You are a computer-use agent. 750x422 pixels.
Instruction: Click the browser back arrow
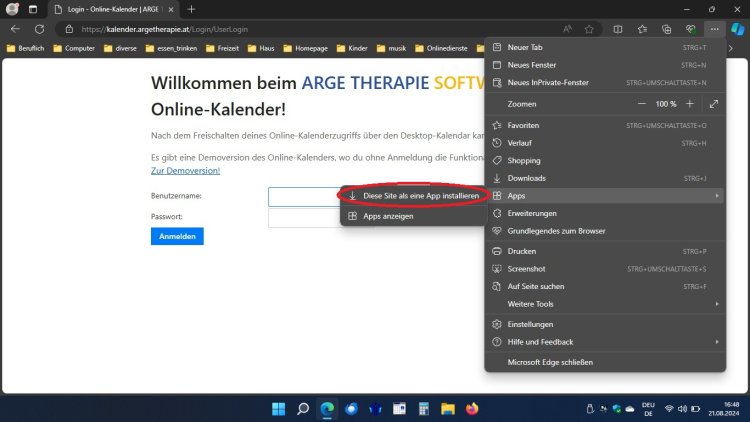[x=15, y=29]
